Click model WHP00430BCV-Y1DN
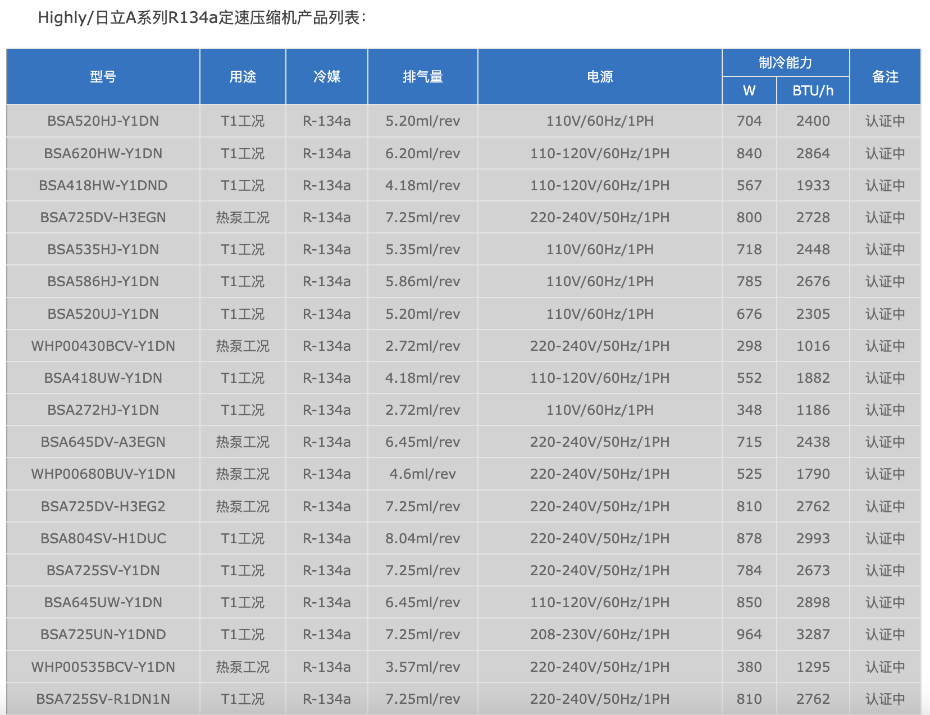Screen dimensions: 930x715 (103, 346)
